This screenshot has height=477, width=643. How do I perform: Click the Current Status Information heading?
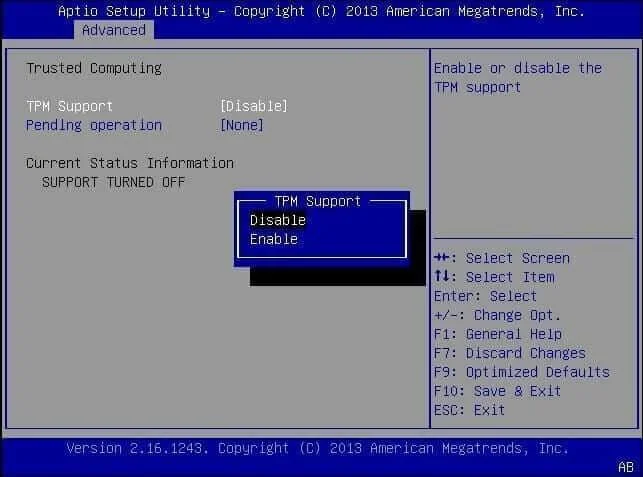[x=130, y=163]
